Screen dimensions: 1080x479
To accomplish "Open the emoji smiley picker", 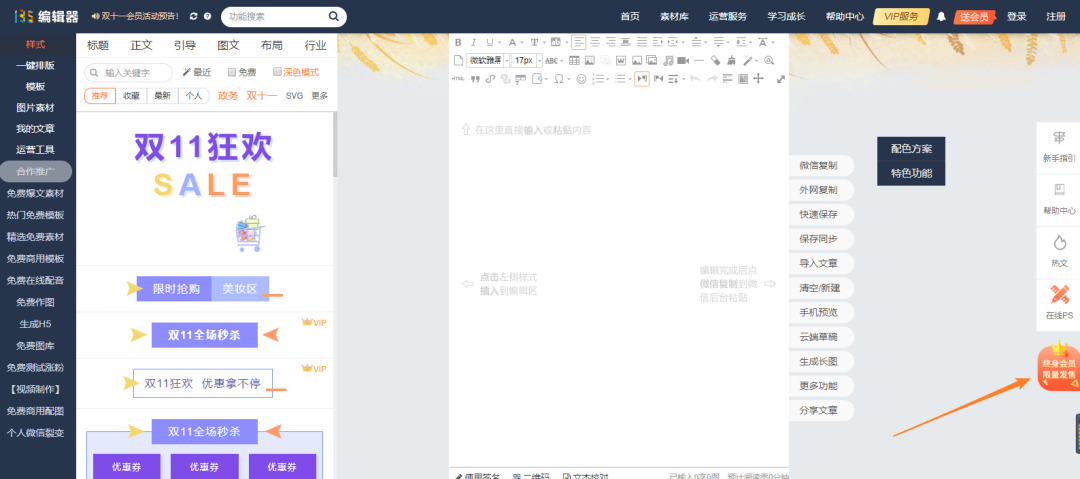I will coord(581,79).
